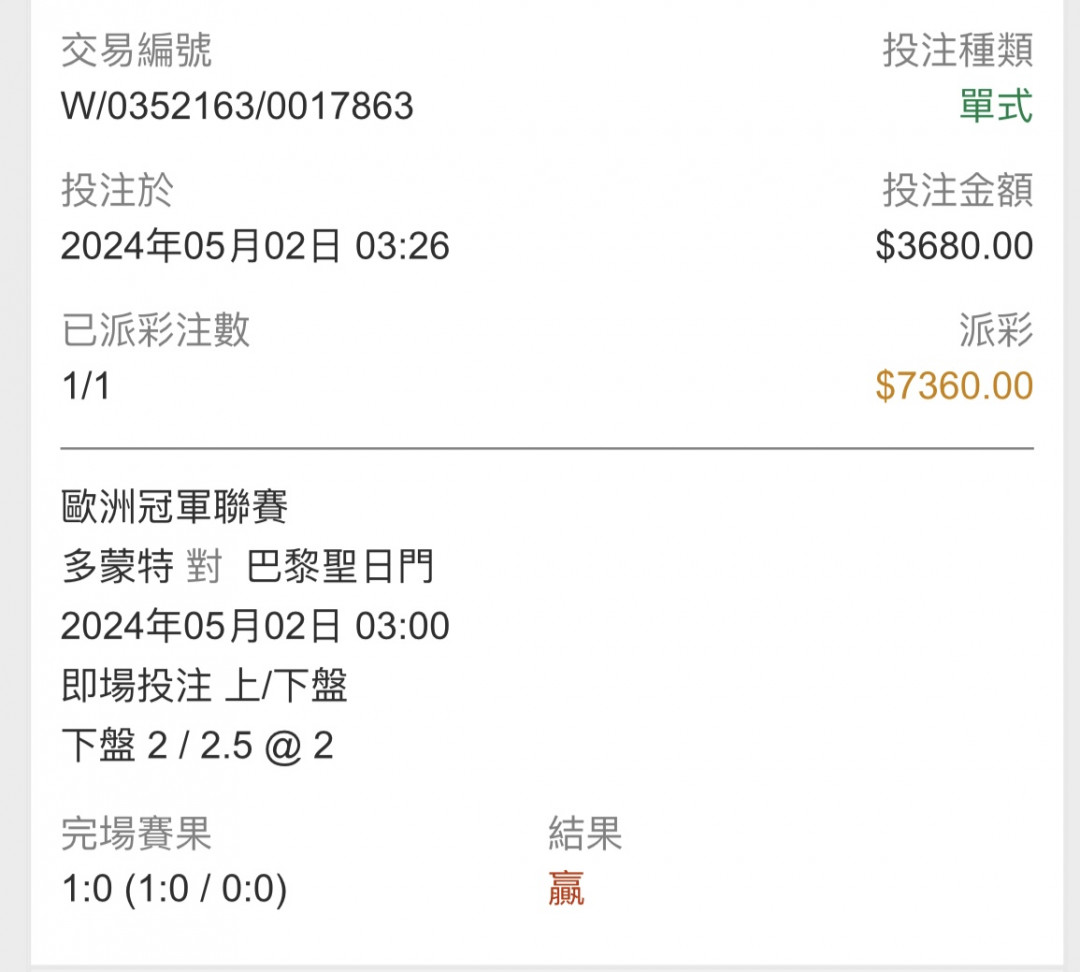Click the payout amount $7360.00
Image resolution: width=1080 pixels, height=972 pixels.
click(x=954, y=386)
